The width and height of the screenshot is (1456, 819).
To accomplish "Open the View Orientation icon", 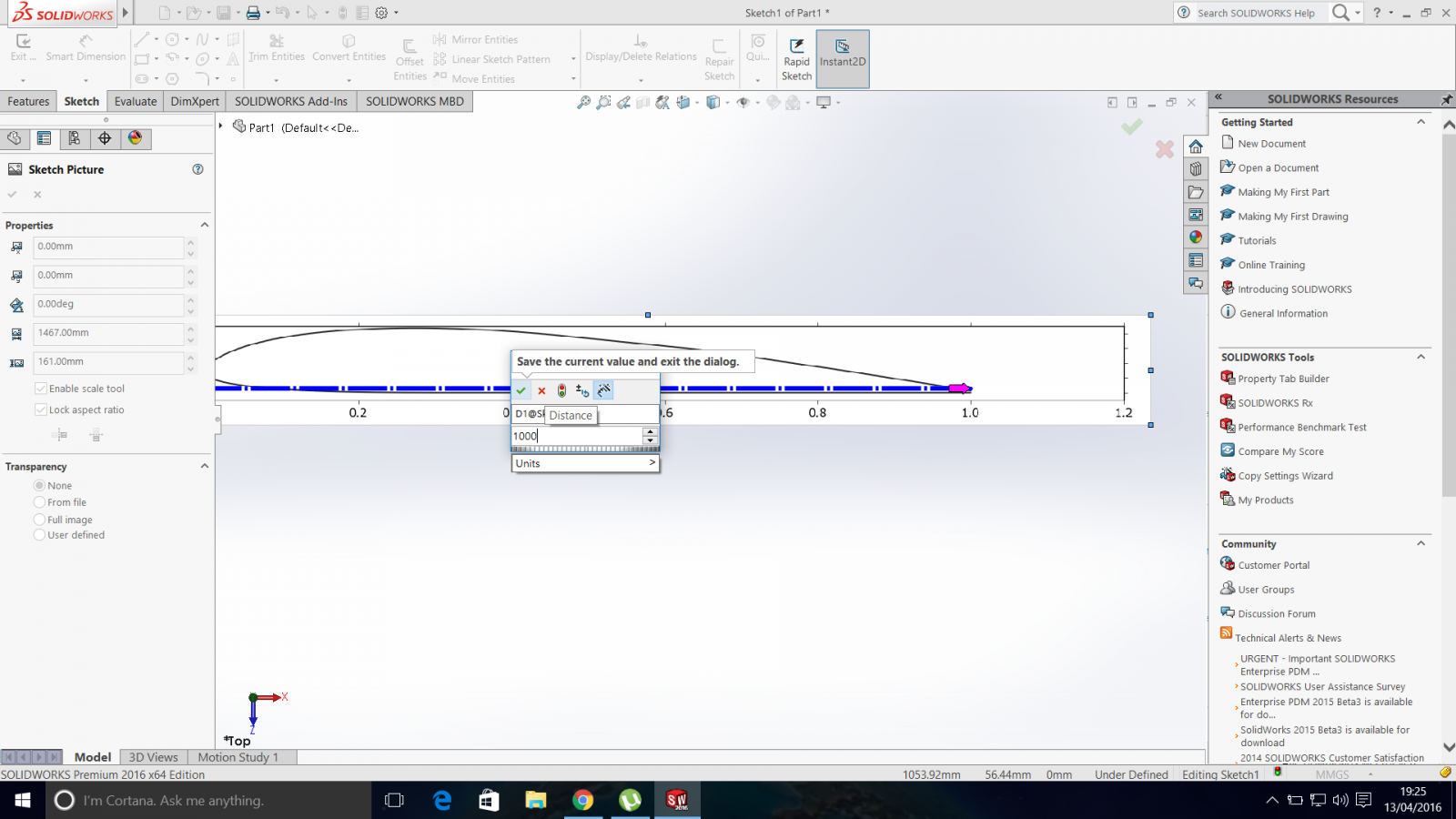I will [683, 103].
